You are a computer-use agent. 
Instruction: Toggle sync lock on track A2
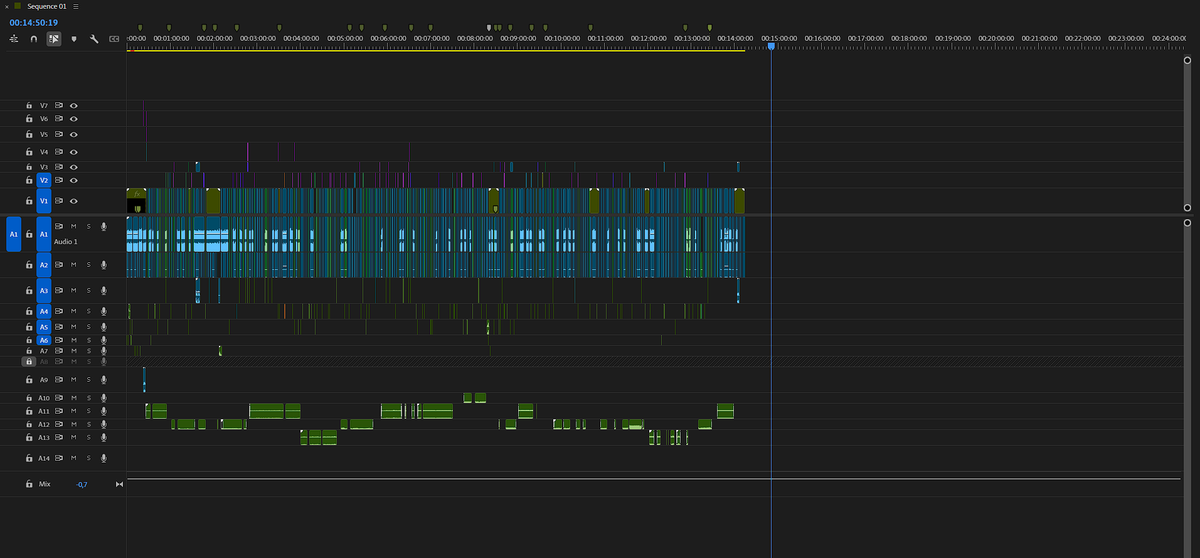coord(59,265)
